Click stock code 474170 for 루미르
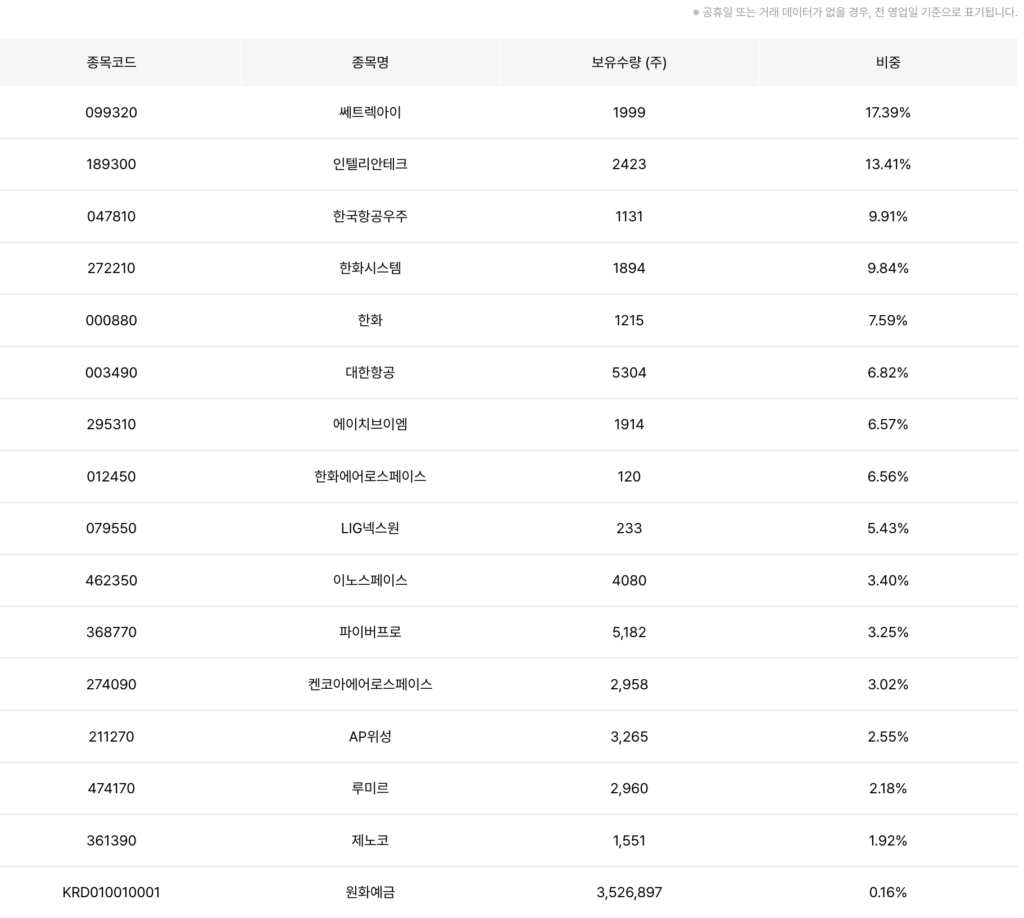This screenshot has height=918, width=1024. [x=111, y=788]
